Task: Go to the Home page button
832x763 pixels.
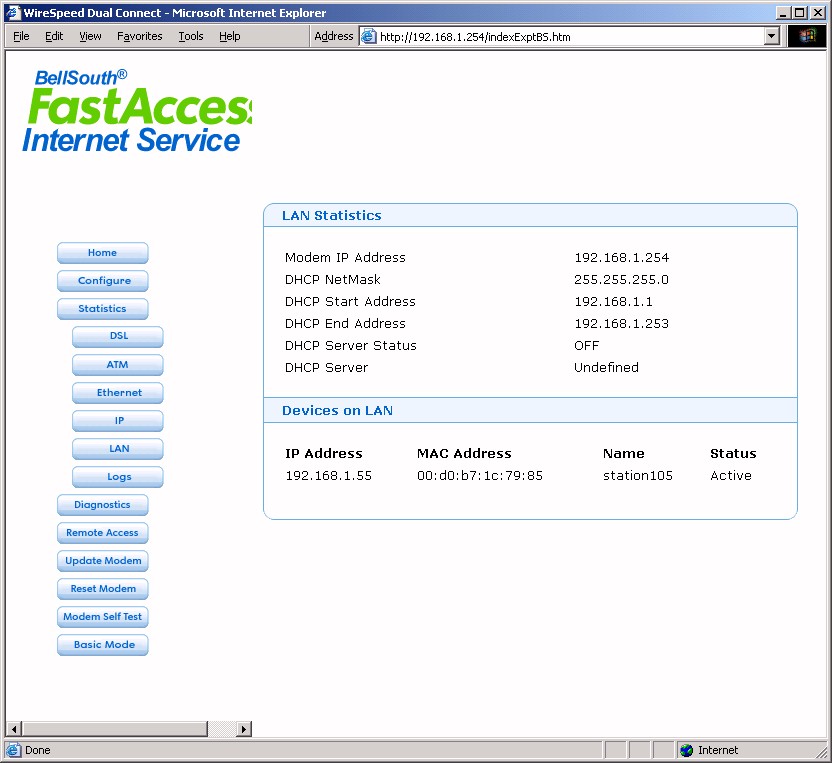Action: [x=102, y=253]
